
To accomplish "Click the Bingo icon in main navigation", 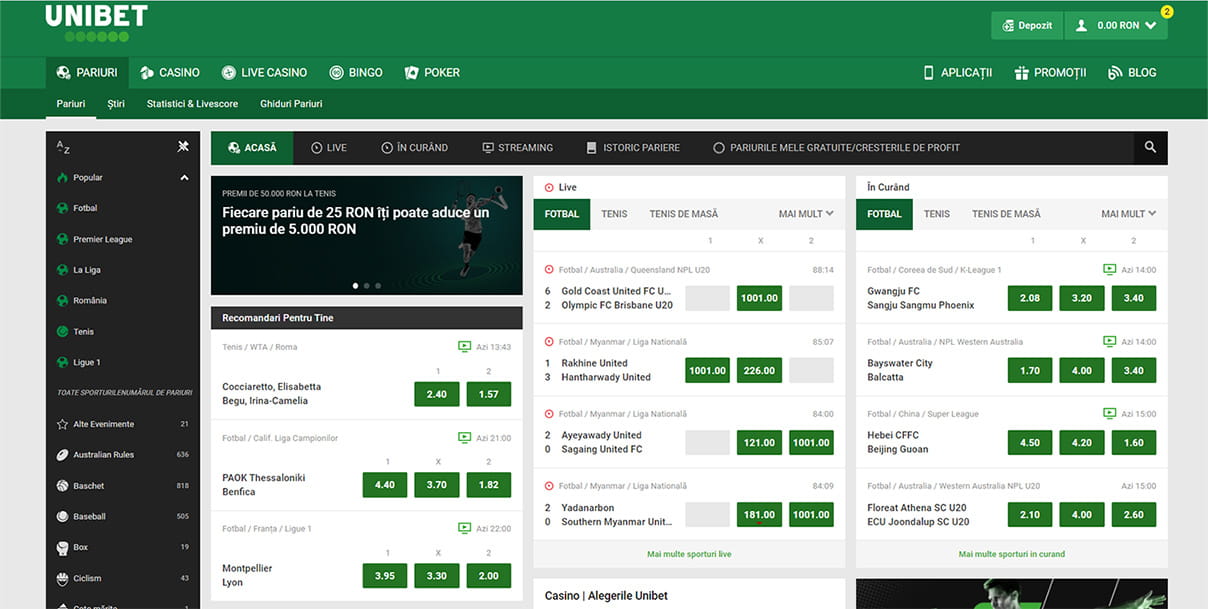I will 337,72.
